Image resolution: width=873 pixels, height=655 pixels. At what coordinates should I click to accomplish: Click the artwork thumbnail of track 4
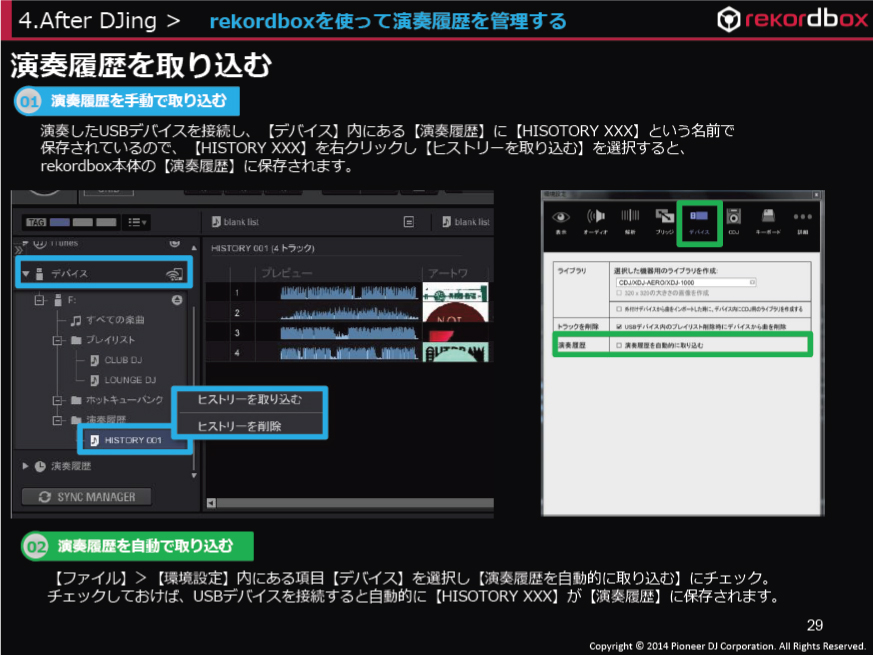pos(455,353)
